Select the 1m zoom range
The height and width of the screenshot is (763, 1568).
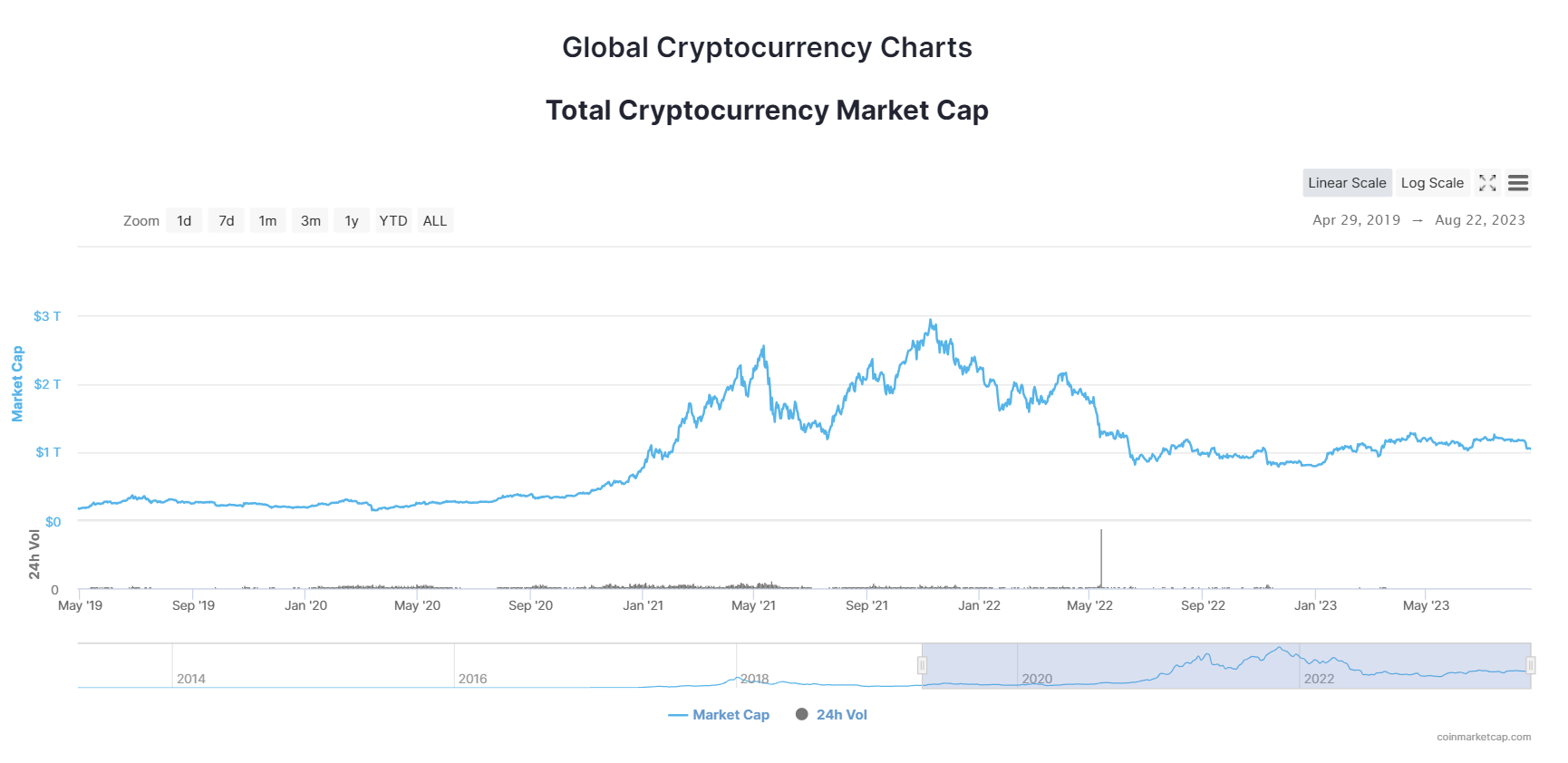[267, 221]
